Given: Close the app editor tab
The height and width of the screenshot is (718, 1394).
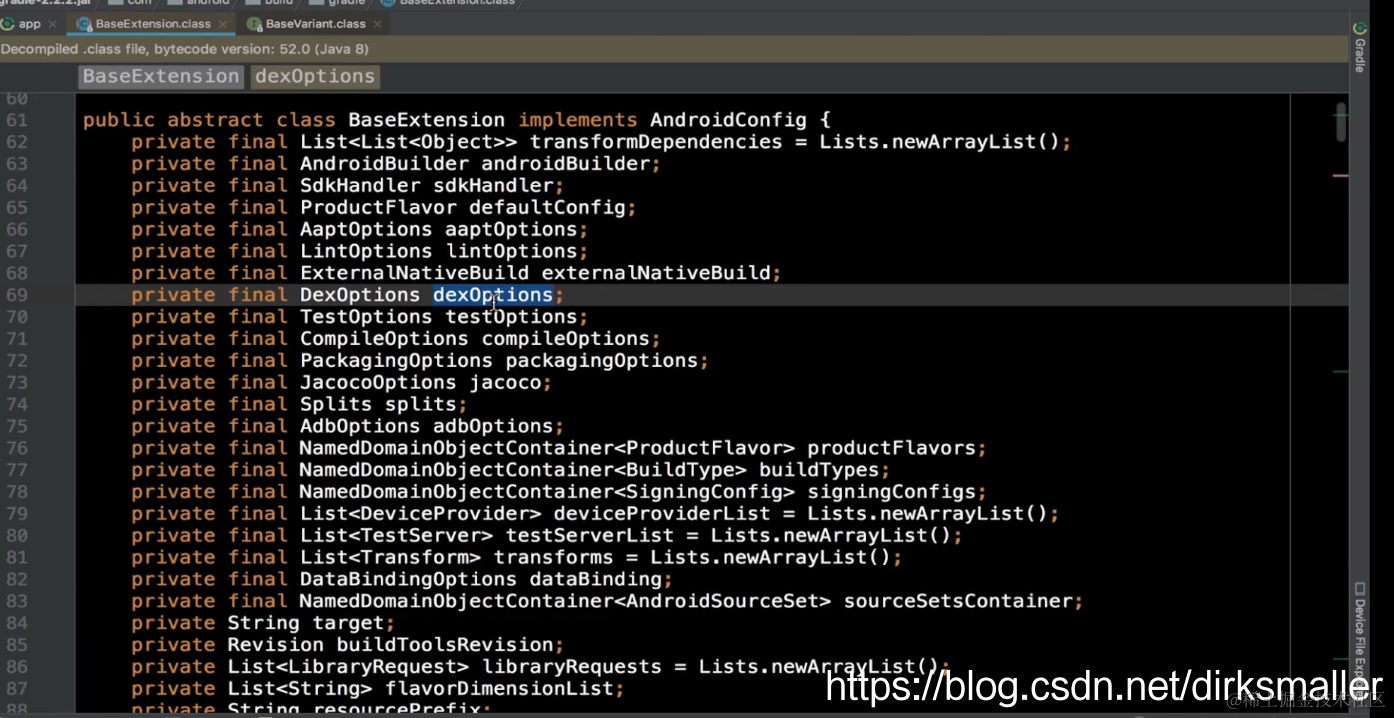Looking at the screenshot, I should [53, 23].
